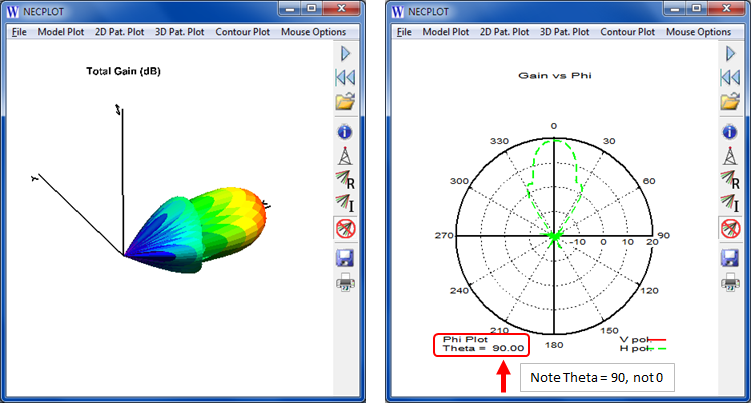Expand Contour Plot menu in right window

(629, 32)
